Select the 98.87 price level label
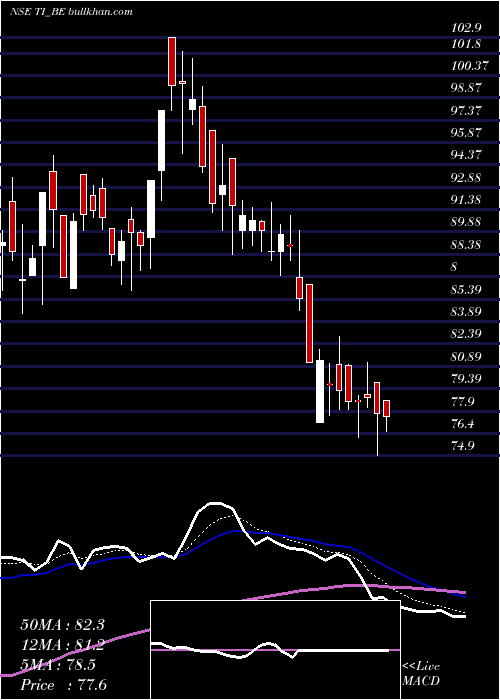Screen dimensions: 500x700 [x=467, y=88]
